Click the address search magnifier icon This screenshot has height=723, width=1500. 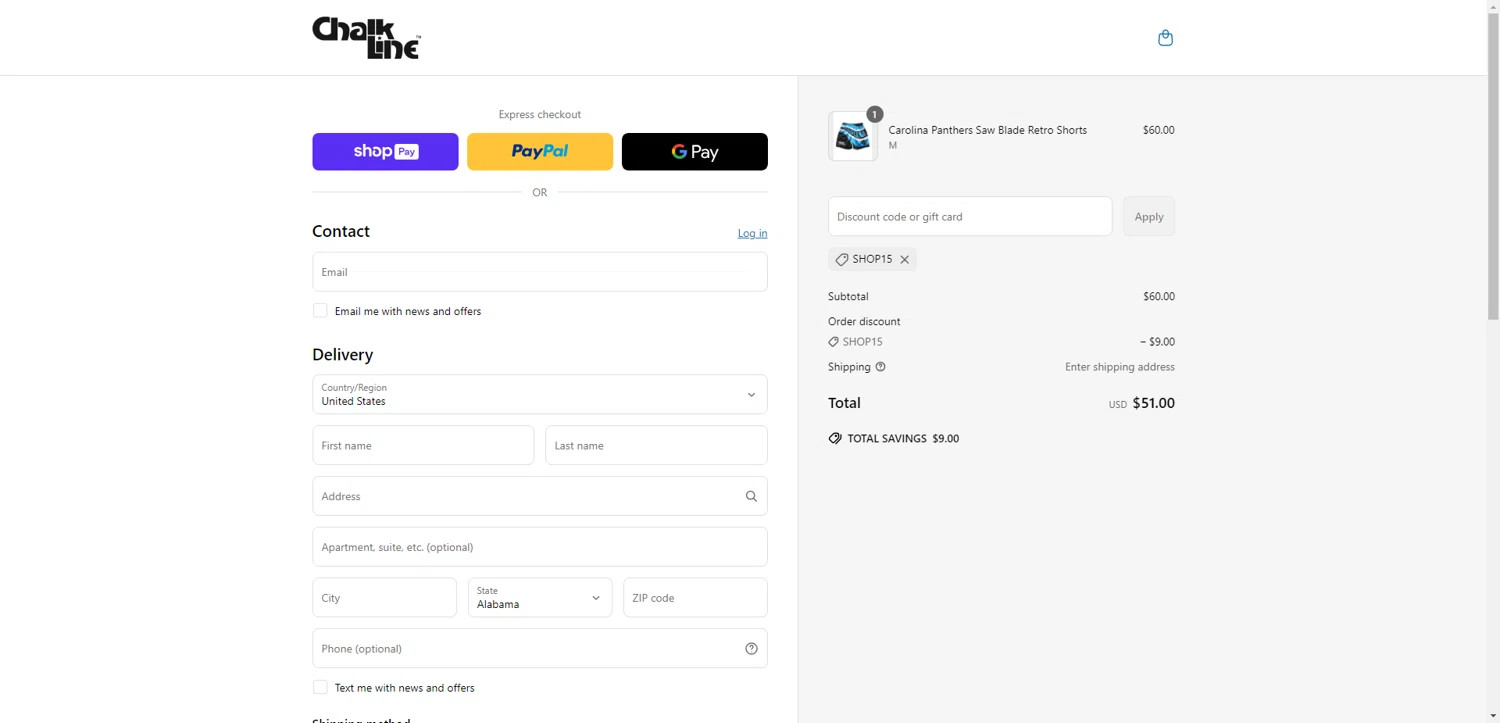click(x=751, y=496)
